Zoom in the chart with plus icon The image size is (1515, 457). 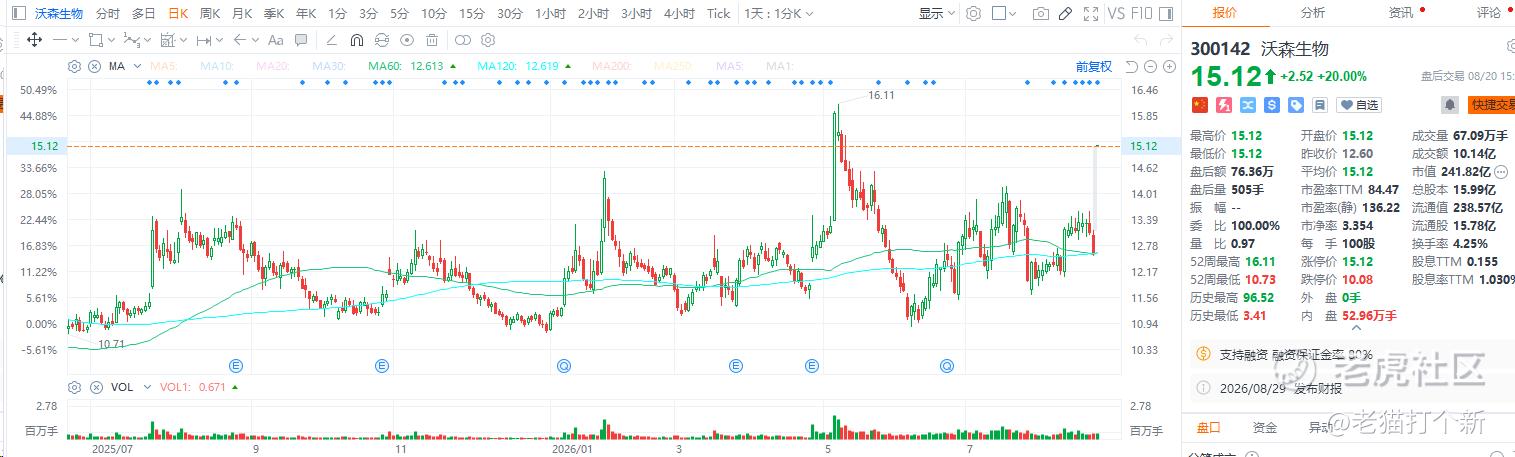1169,66
